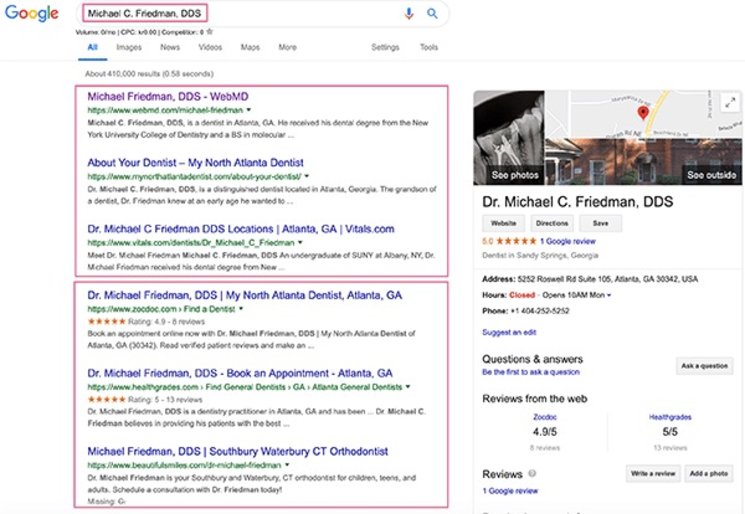The height and width of the screenshot is (514, 745).
Task: Click the star icon beside Competition
Action: [x=210, y=32]
